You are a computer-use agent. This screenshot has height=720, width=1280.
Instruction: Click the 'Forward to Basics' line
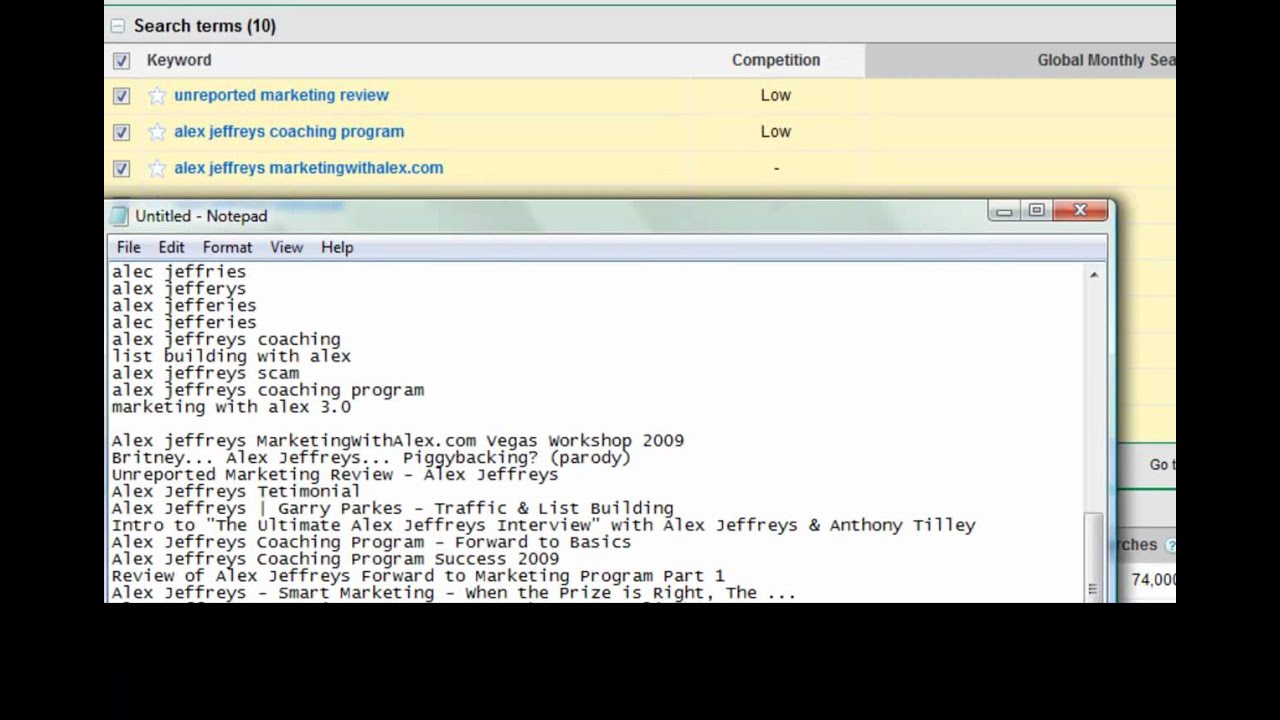tap(371, 542)
